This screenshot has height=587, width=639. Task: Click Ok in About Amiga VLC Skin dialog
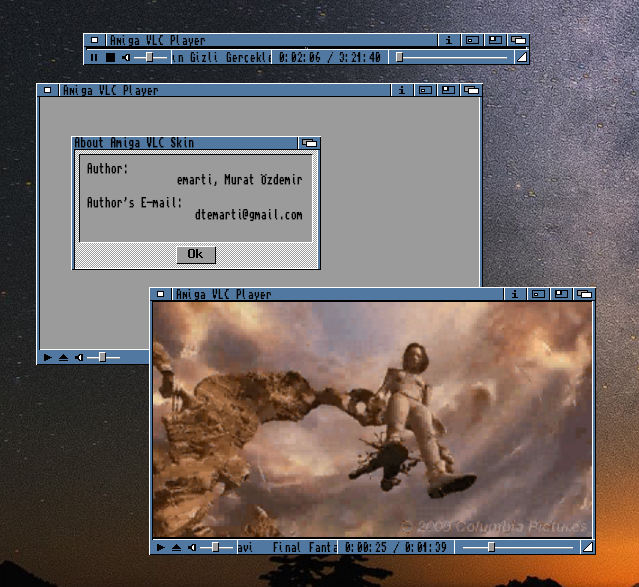point(196,255)
